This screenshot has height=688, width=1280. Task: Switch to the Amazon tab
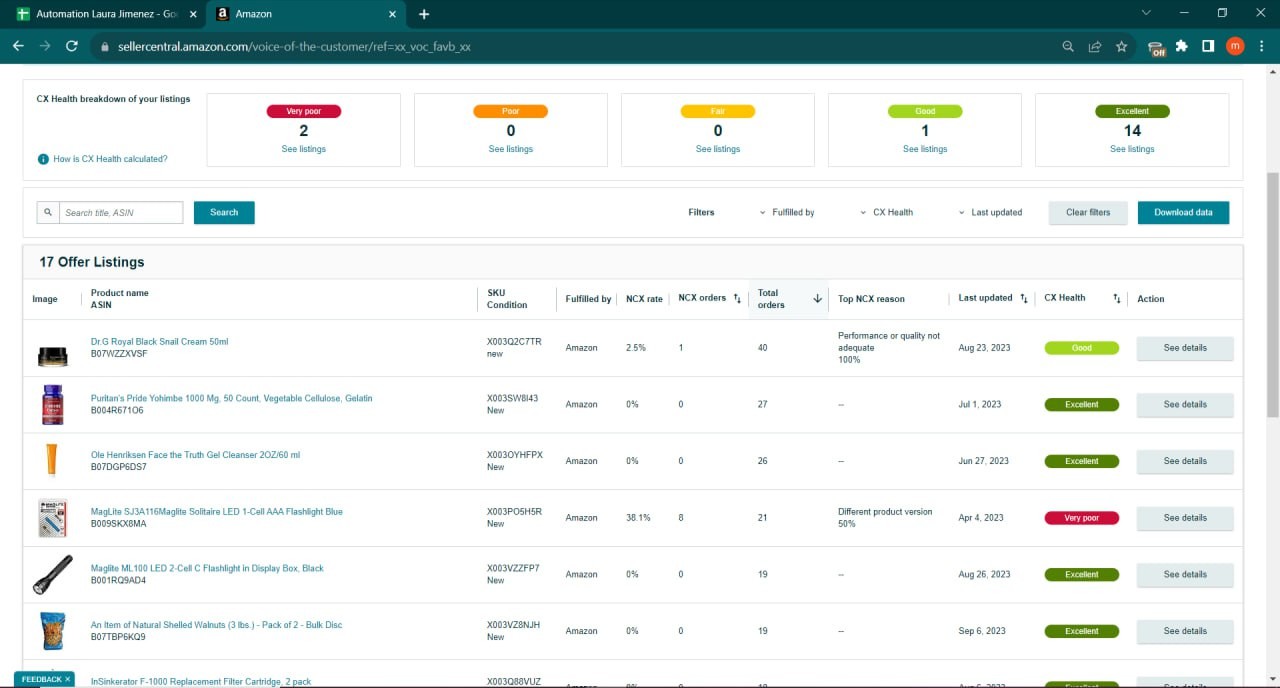305,14
